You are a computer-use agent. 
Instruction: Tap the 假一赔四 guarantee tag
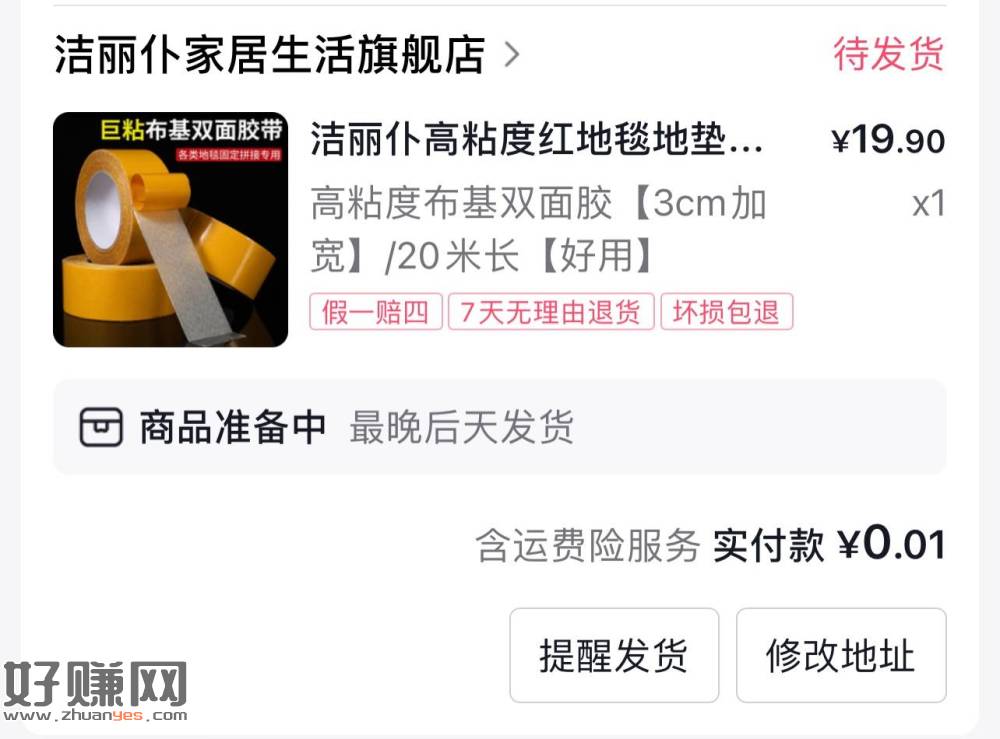click(x=376, y=312)
